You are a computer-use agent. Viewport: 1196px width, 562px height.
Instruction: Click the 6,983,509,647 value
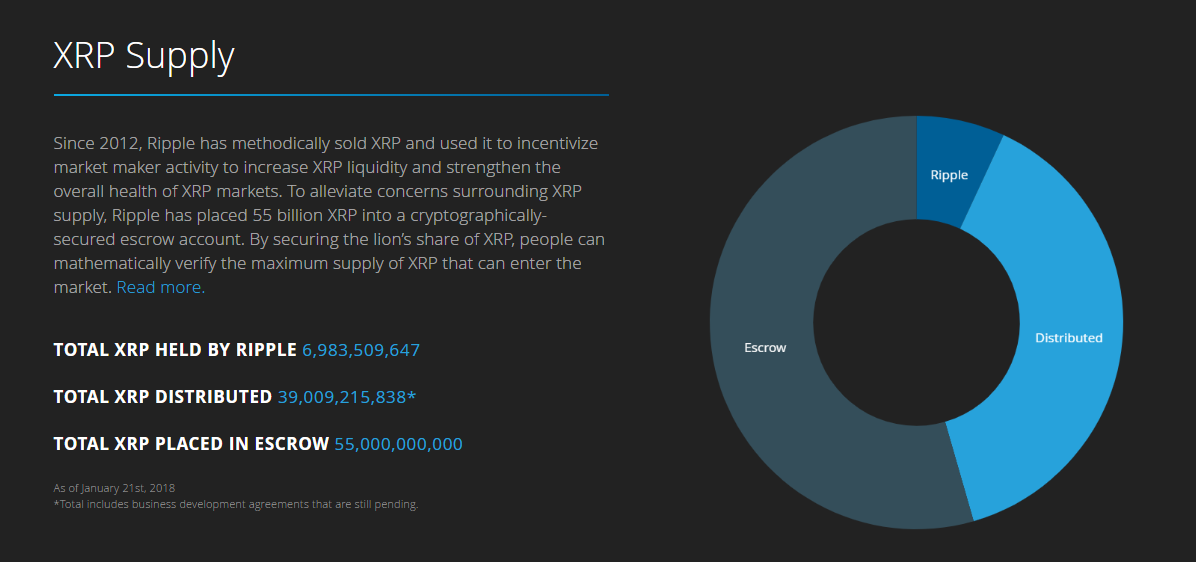pyautogui.click(x=360, y=350)
